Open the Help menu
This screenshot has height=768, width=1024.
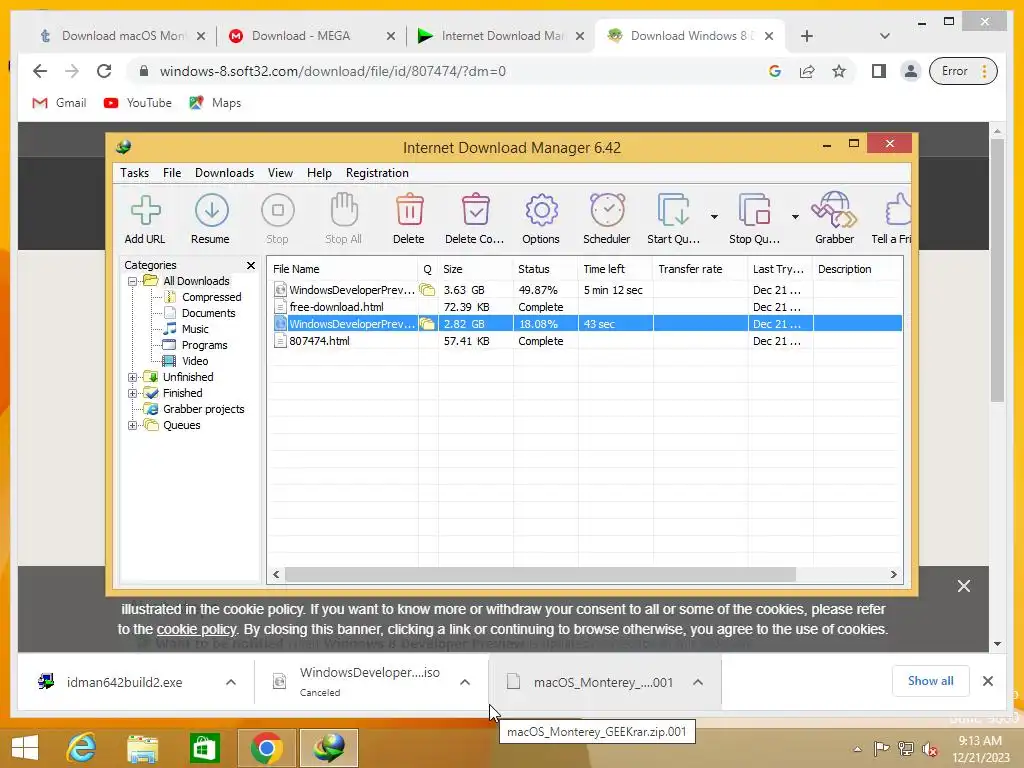click(319, 173)
